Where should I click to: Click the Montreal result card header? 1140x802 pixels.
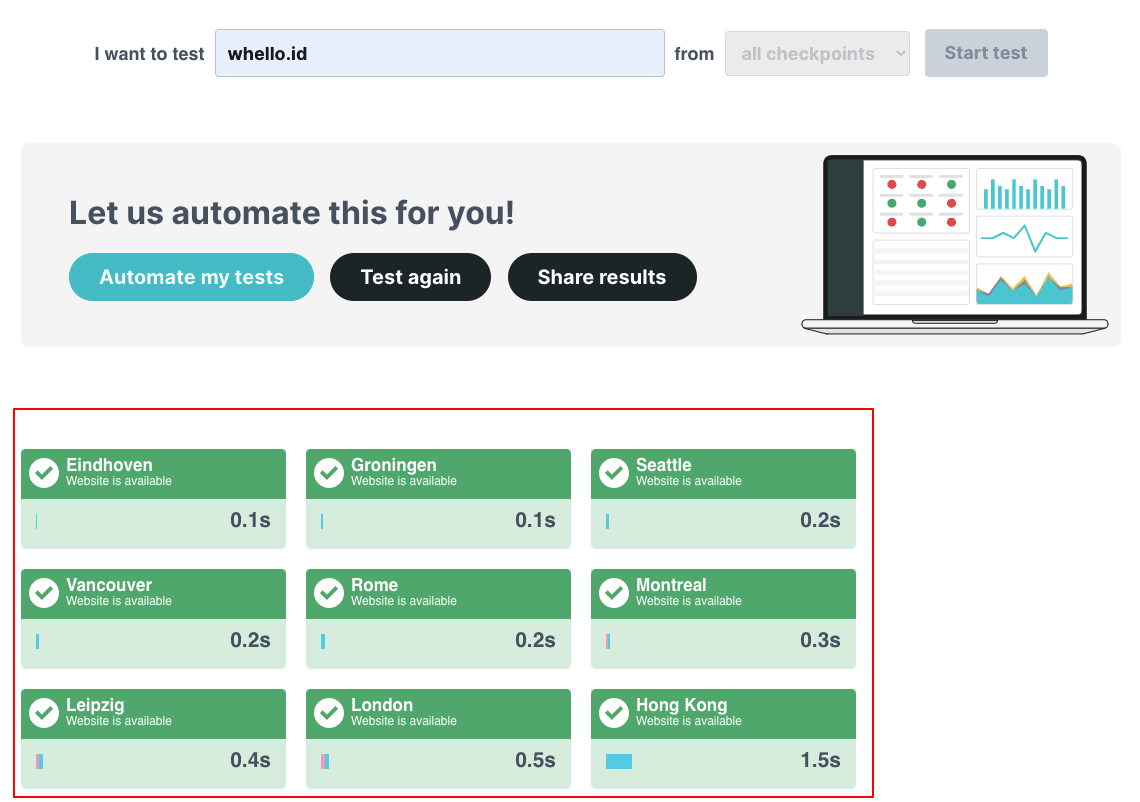click(723, 593)
